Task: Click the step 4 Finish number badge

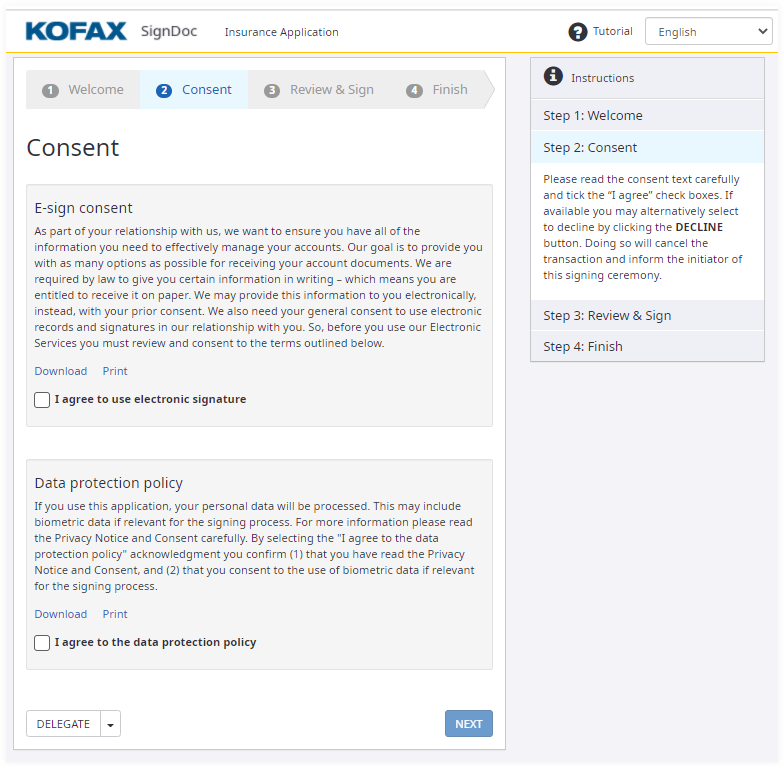Action: click(x=414, y=90)
